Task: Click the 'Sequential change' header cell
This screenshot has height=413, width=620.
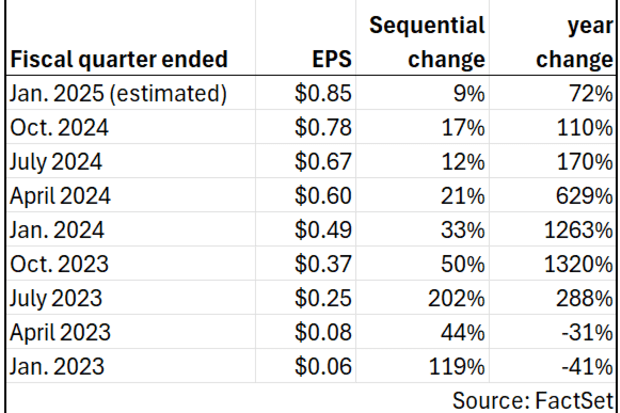Action: 427,42
